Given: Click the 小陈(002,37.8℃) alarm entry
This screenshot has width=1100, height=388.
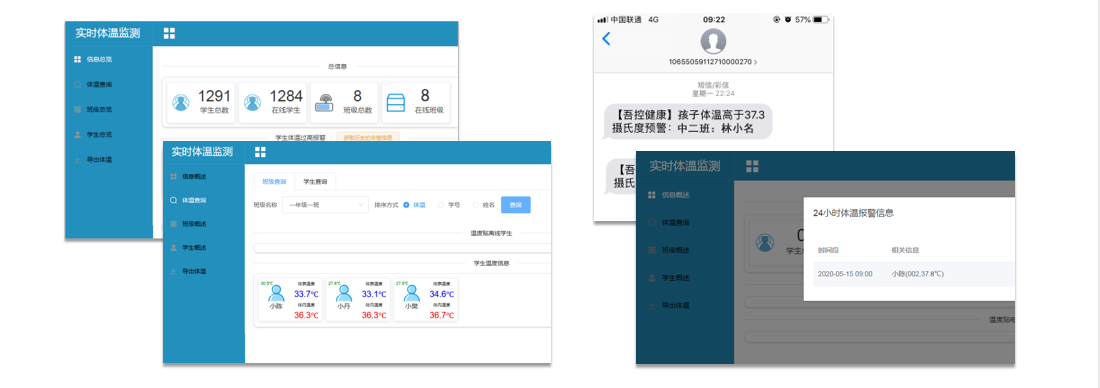Looking at the screenshot, I should pyautogui.click(x=917, y=274).
